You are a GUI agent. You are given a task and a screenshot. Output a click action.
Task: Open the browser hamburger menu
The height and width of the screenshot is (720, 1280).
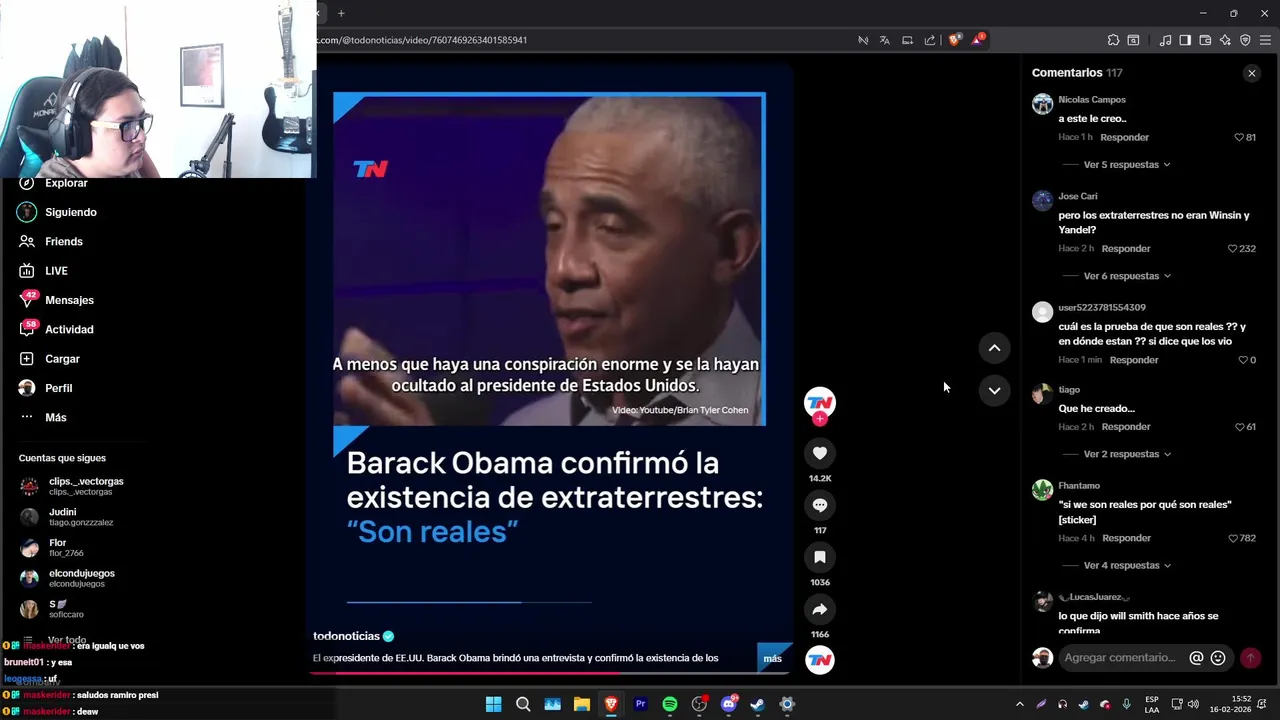pos(1265,40)
